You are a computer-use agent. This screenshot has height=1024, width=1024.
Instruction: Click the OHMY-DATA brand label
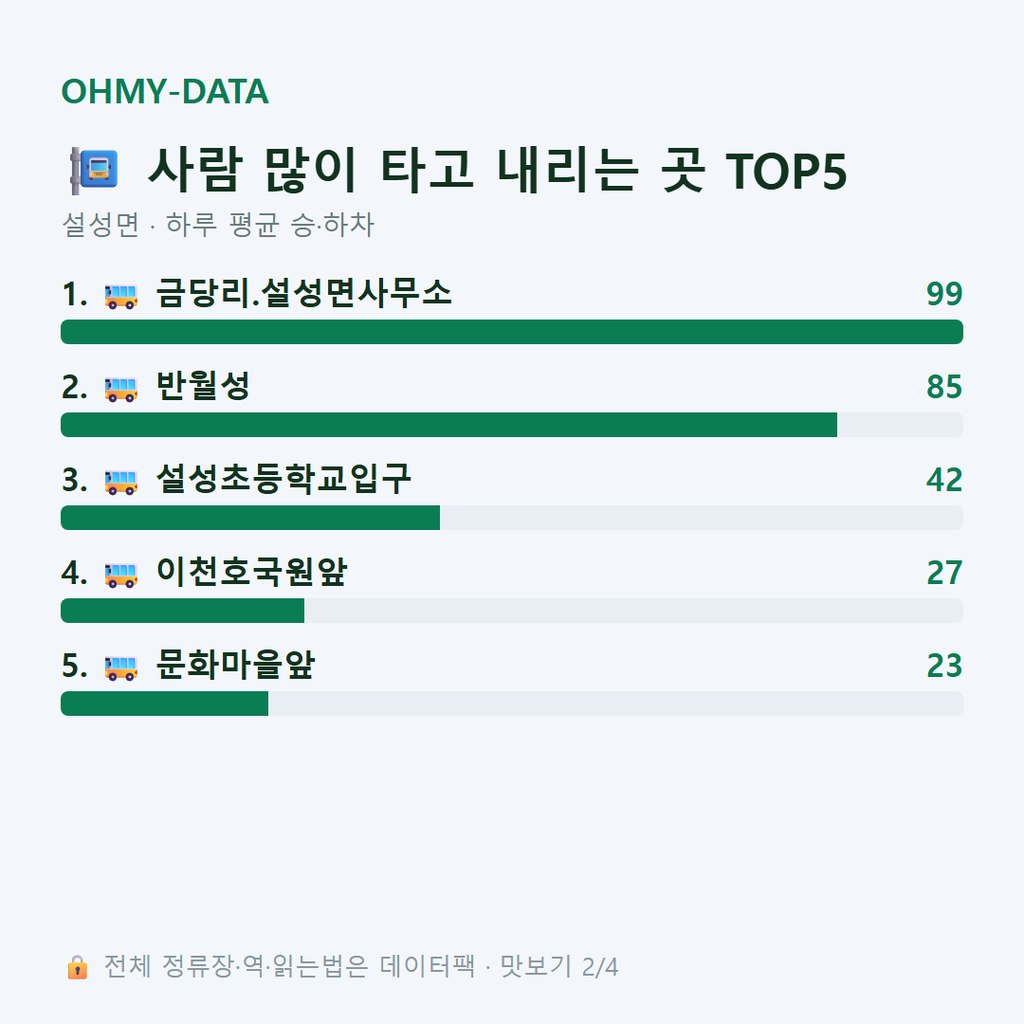pyautogui.click(x=165, y=91)
